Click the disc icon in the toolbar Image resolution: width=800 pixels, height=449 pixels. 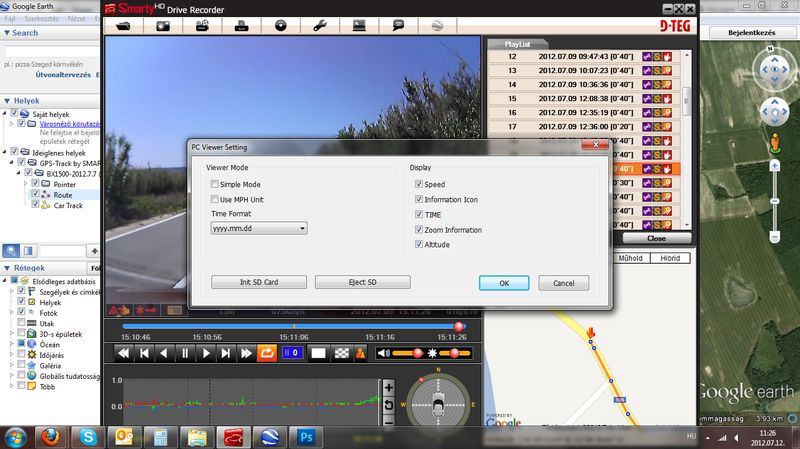coord(280,25)
